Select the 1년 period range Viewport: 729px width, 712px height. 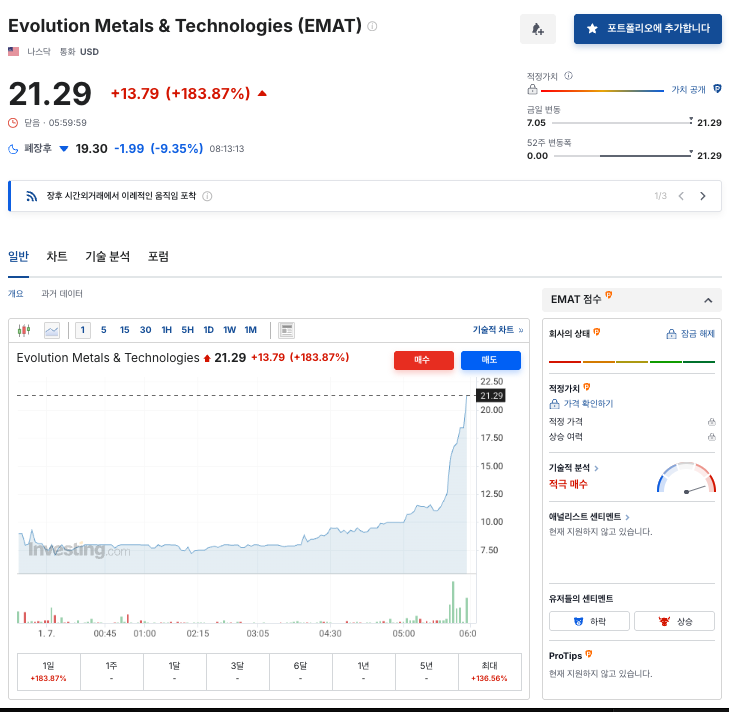pos(364,672)
